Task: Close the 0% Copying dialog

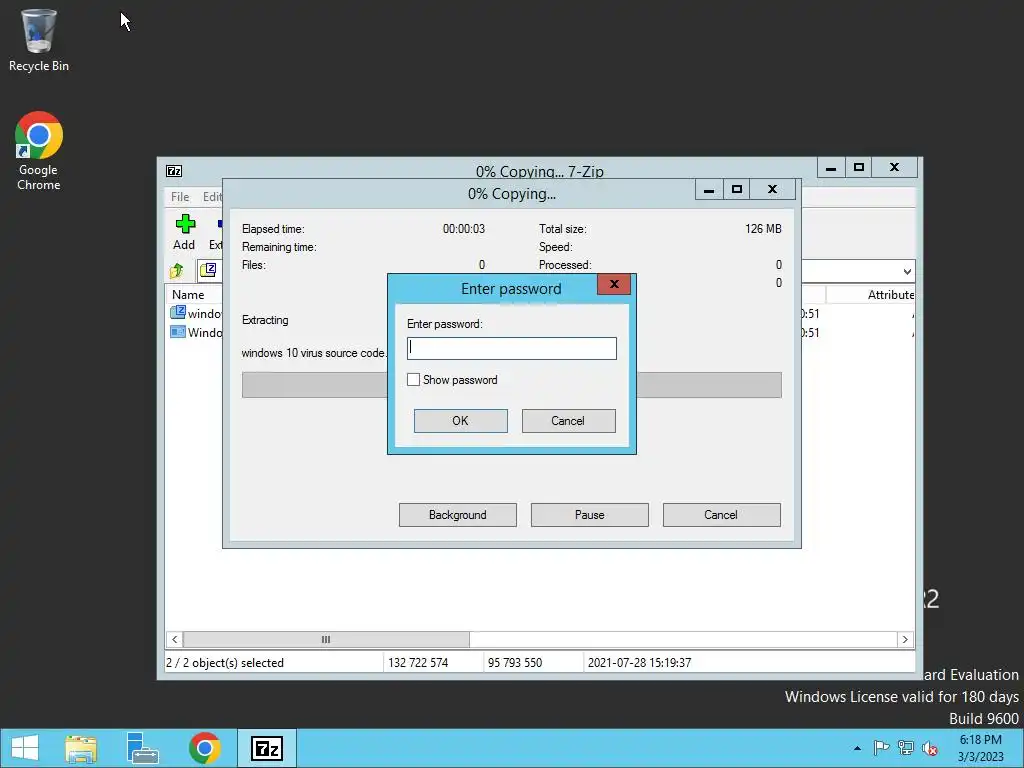Action: click(773, 190)
